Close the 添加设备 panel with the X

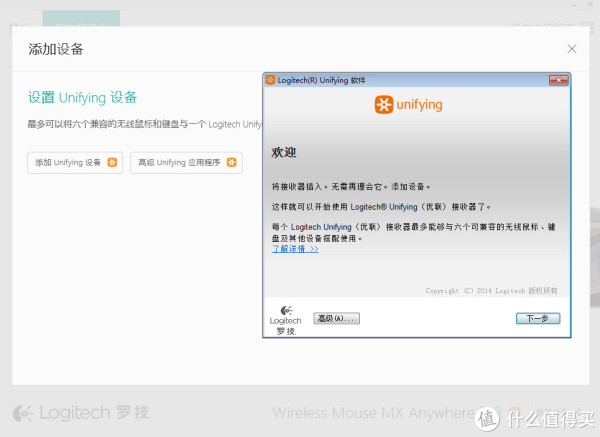[572, 49]
